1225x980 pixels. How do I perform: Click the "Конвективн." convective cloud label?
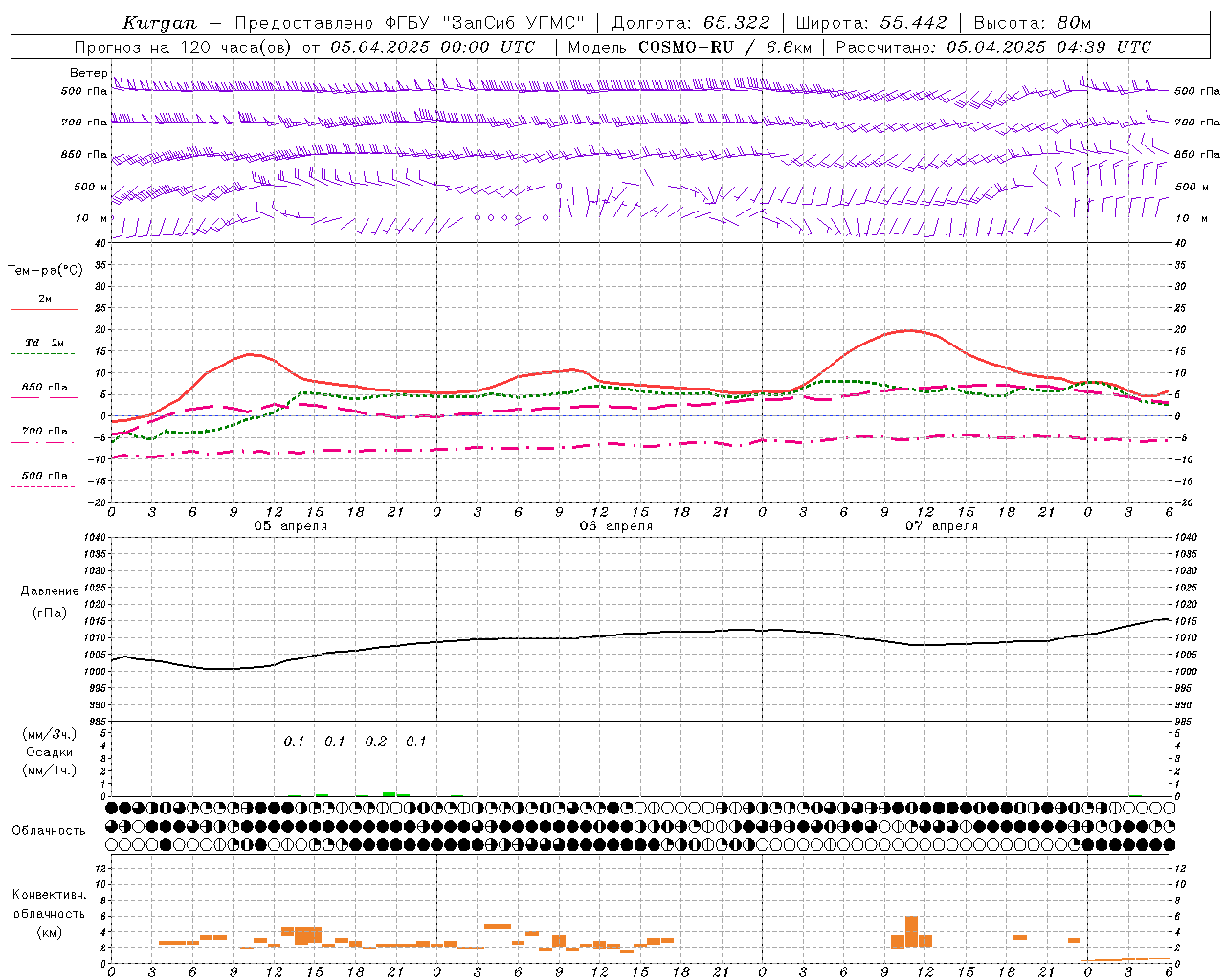pyautogui.click(x=50, y=895)
